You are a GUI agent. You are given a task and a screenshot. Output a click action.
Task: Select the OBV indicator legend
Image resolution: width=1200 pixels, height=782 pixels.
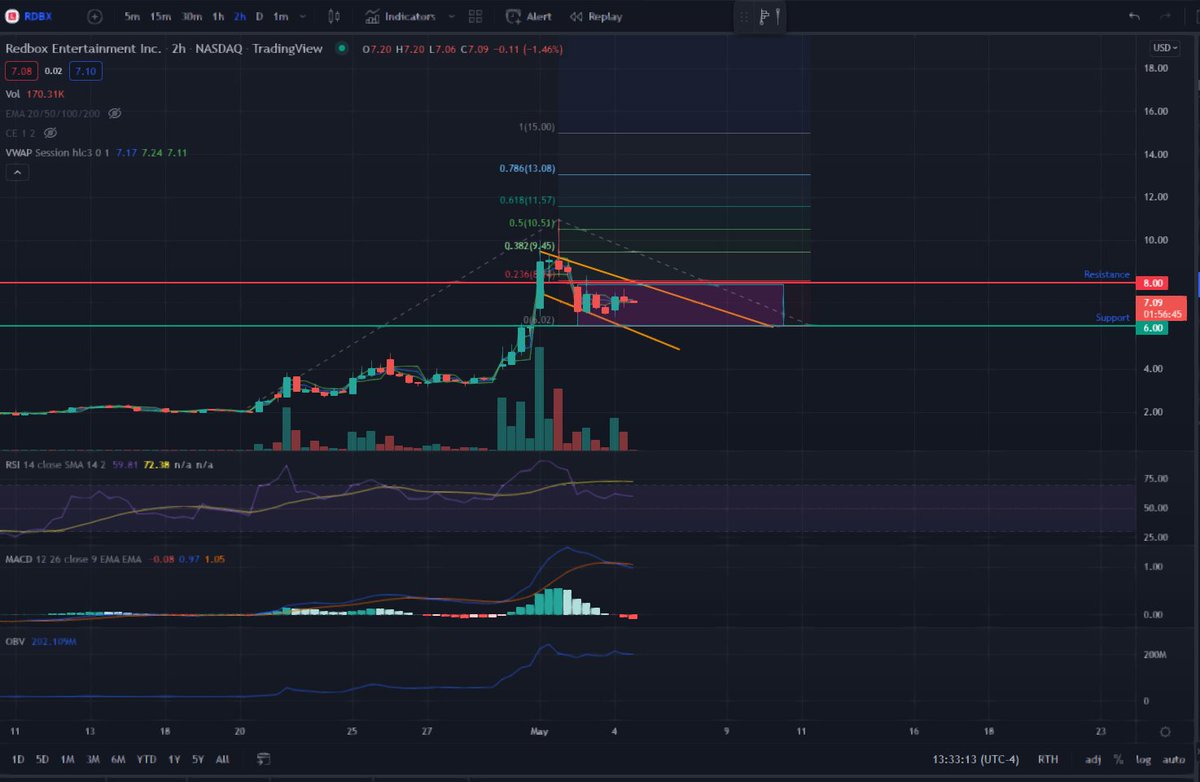41,640
